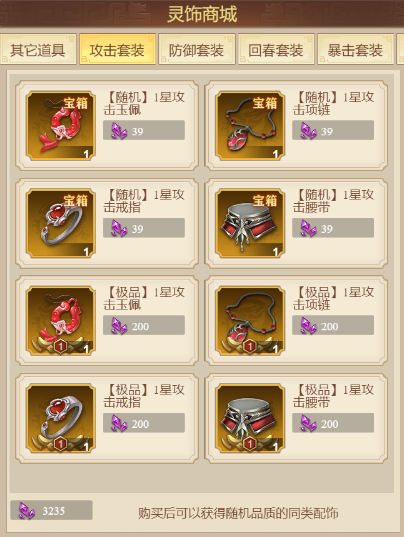Click the 3235 crystal balance display
404x537 pixels.
[51, 511]
